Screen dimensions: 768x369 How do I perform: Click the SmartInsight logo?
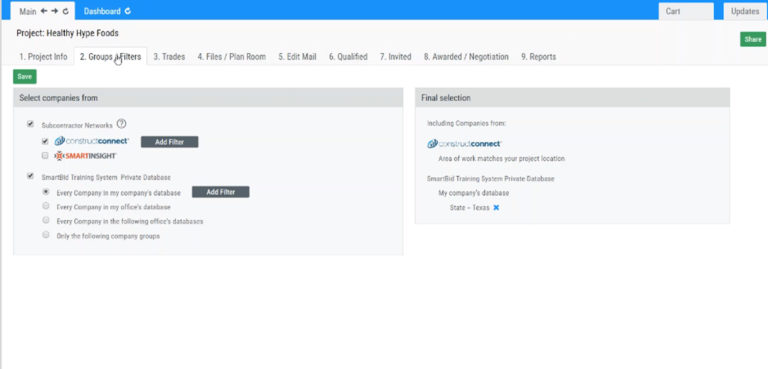[85, 156]
